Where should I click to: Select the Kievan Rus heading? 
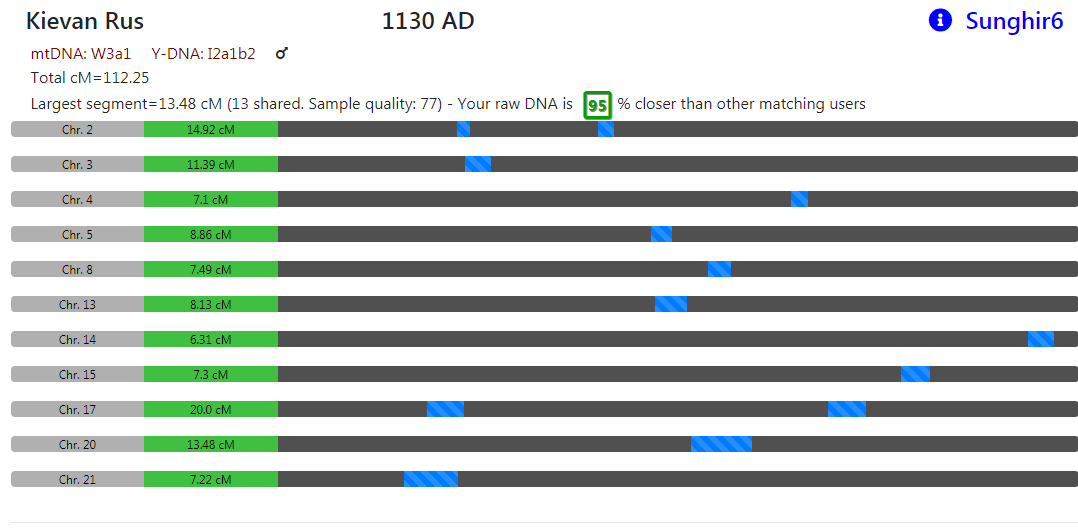coord(85,21)
